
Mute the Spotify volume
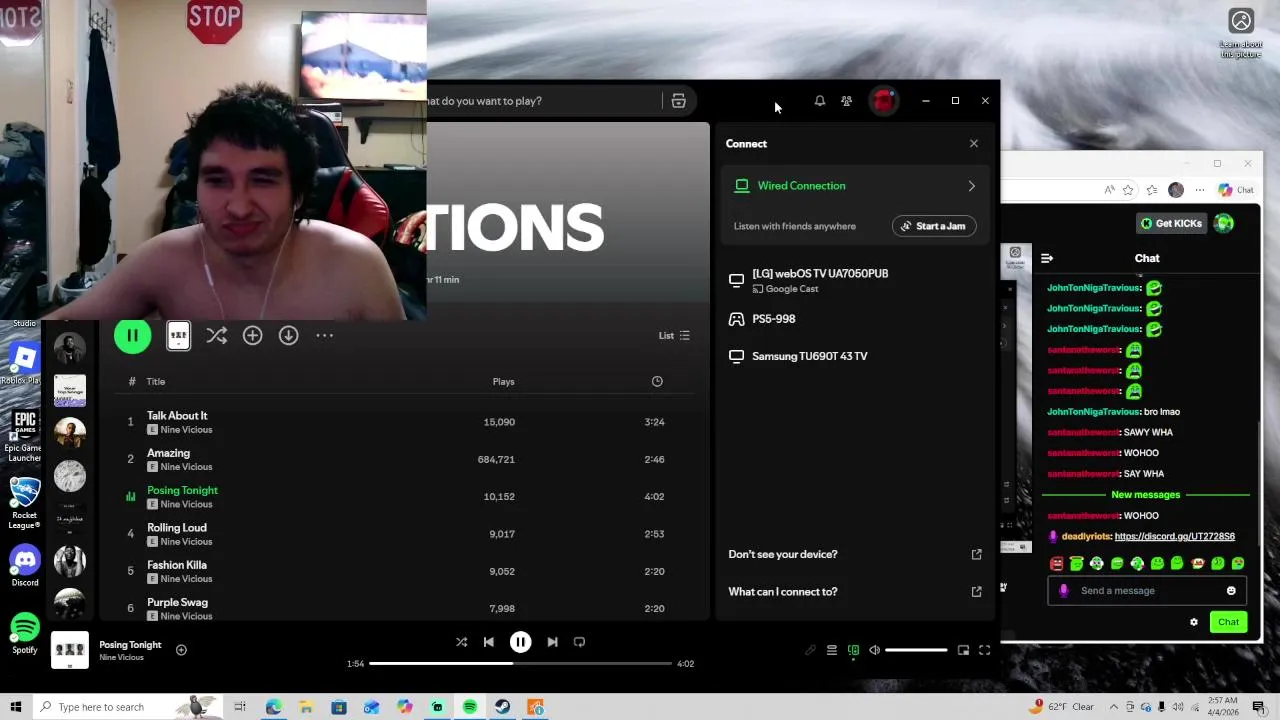click(x=875, y=650)
